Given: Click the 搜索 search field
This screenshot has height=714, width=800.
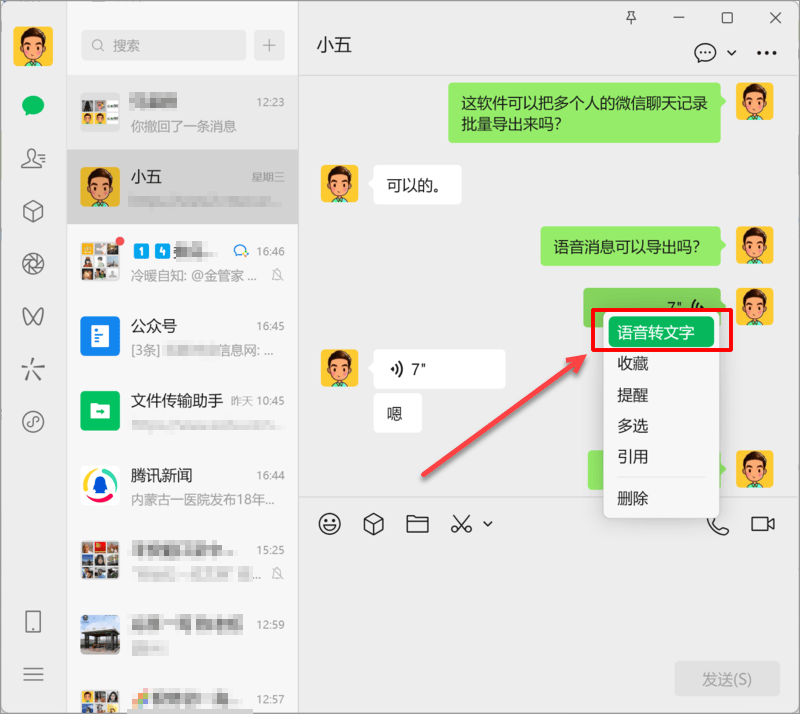Looking at the screenshot, I should (x=164, y=45).
